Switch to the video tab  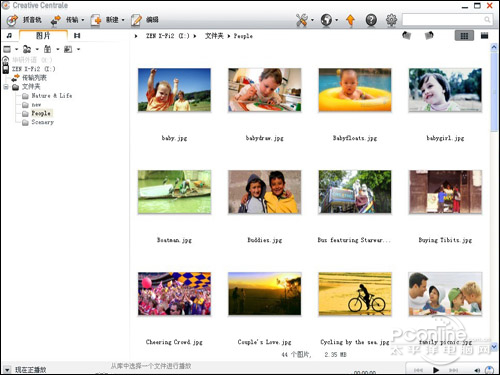(x=77, y=35)
